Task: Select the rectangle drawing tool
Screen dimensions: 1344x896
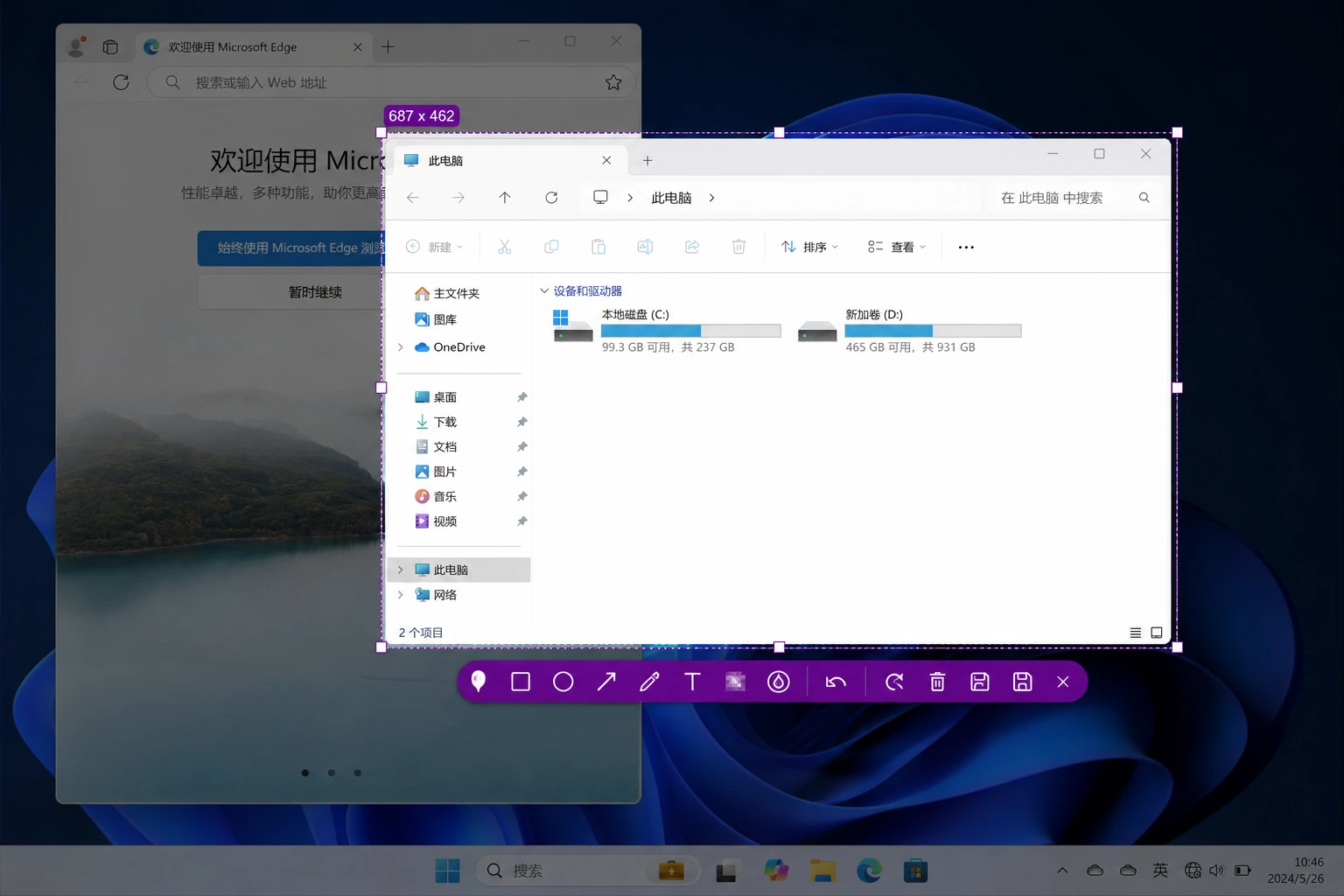Action: 521,682
